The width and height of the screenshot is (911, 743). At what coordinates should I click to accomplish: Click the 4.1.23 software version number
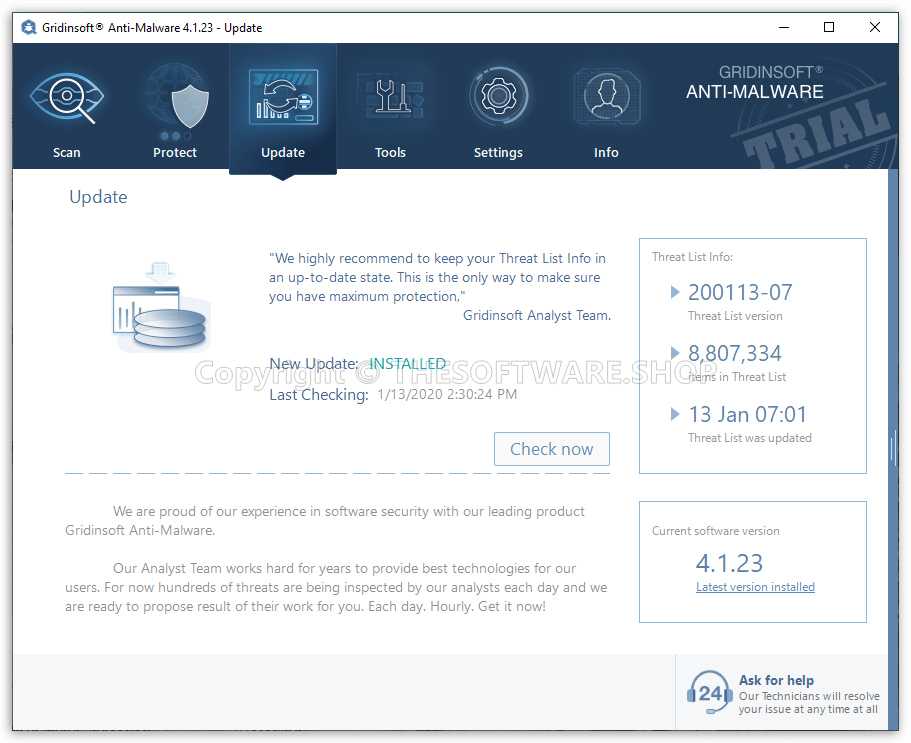point(729,562)
